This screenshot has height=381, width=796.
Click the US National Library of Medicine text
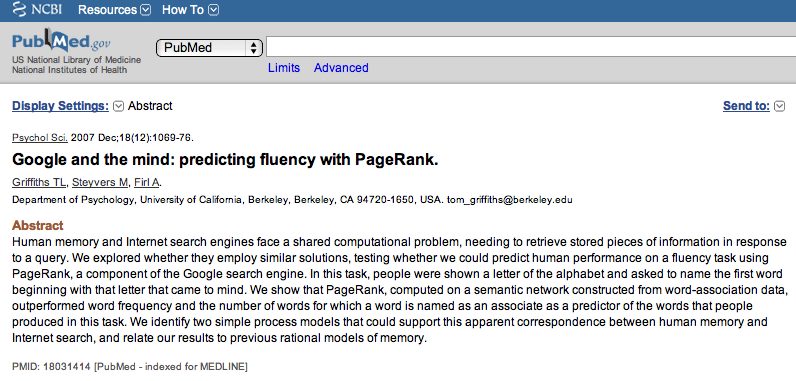pyautogui.click(x=76, y=60)
